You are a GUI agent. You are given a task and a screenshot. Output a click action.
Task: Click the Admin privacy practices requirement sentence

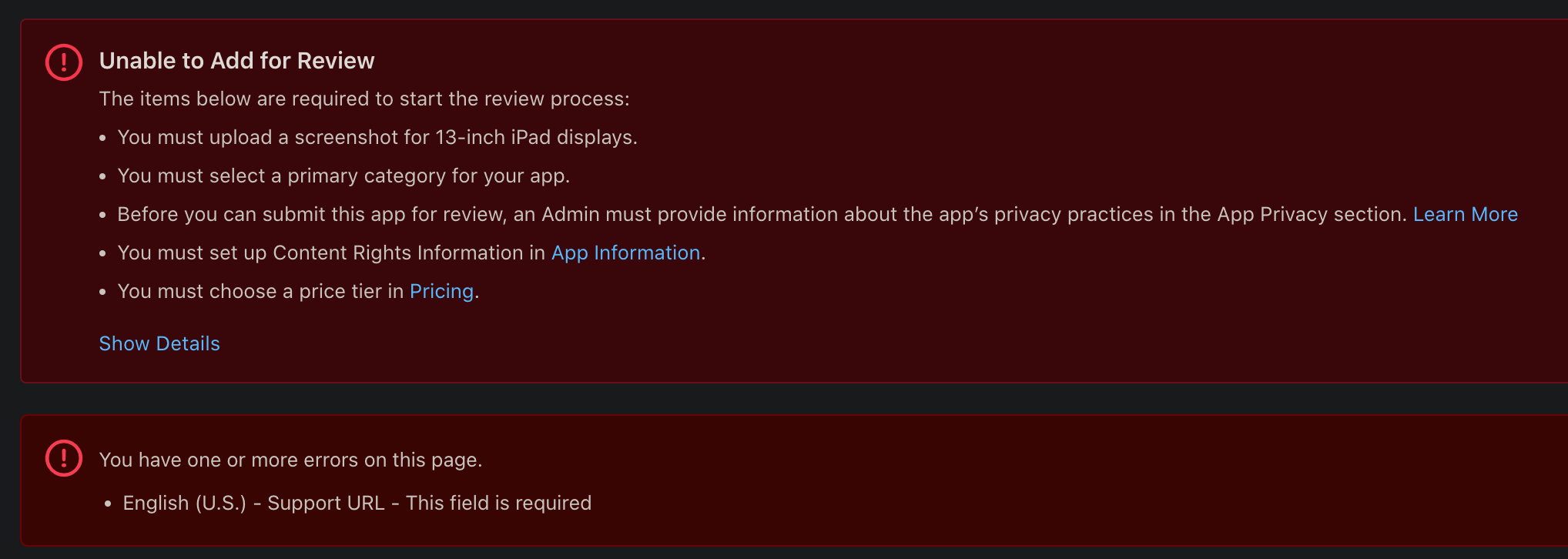tap(761, 214)
